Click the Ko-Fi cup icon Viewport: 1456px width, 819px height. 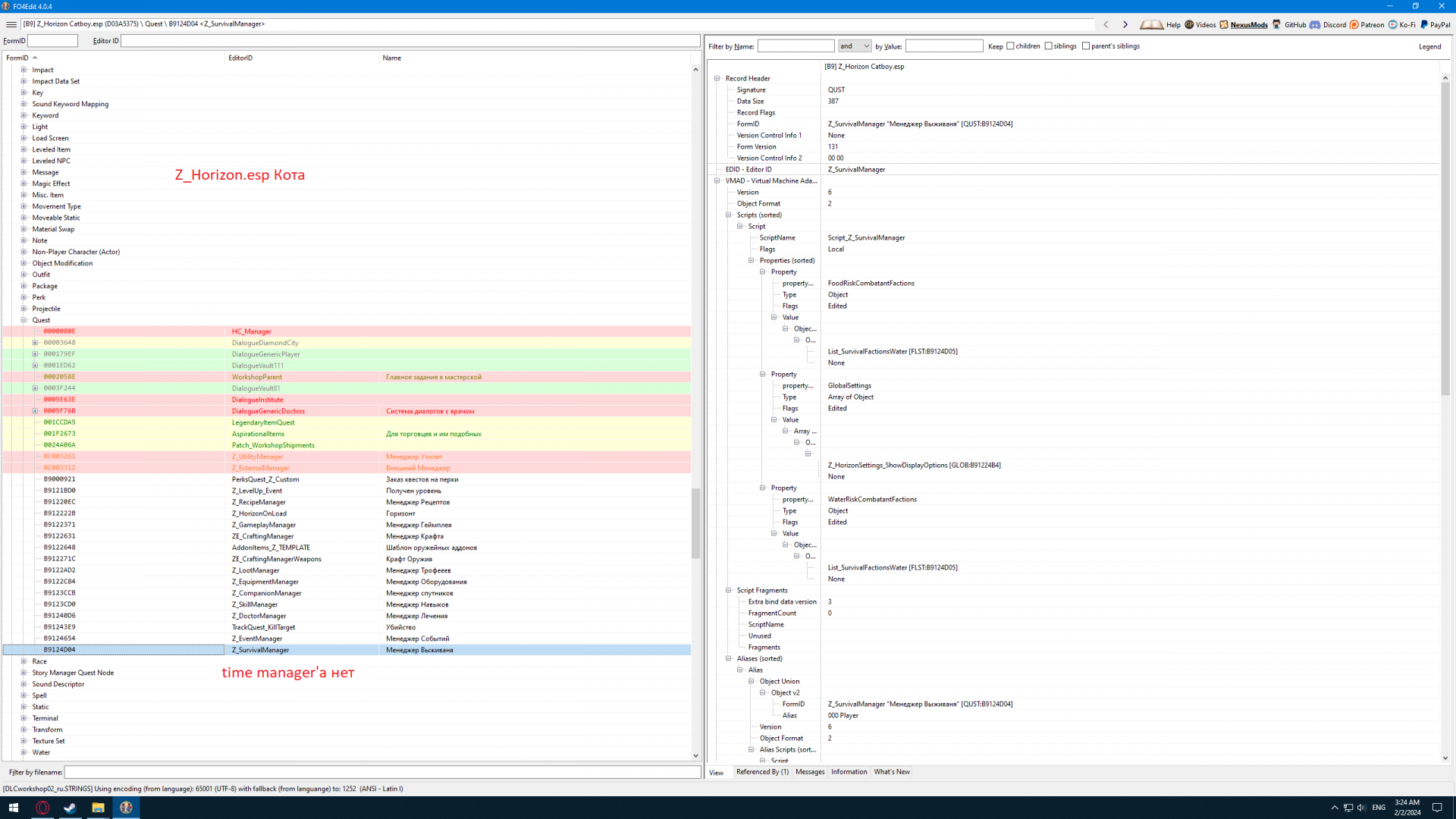1392,24
